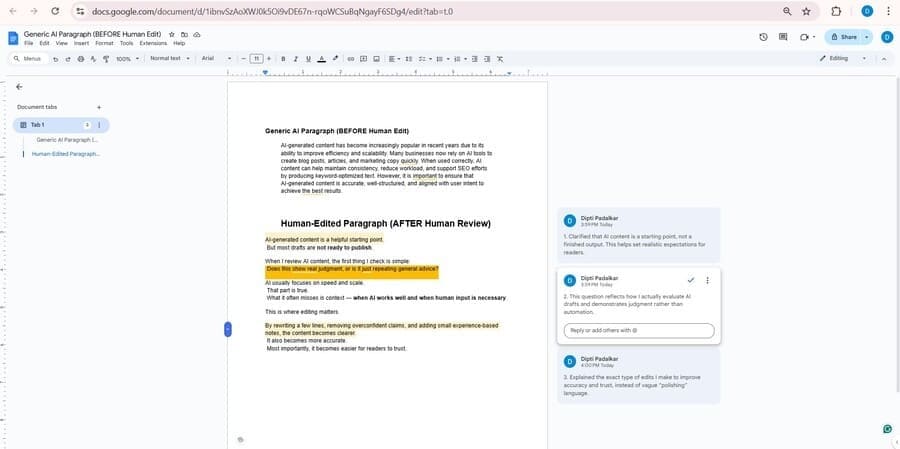
Task: Open comment 3 about exact type of edits
Action: coord(638,377)
